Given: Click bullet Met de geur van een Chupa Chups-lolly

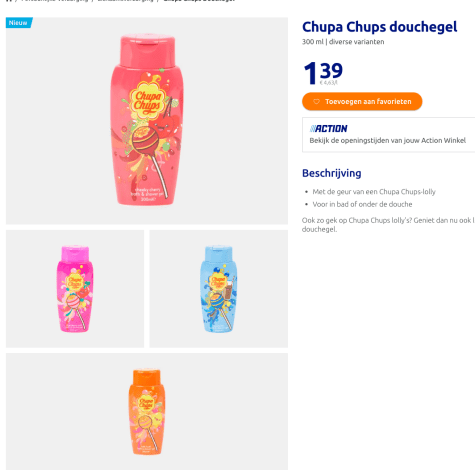Looking at the screenshot, I should click(374, 192).
